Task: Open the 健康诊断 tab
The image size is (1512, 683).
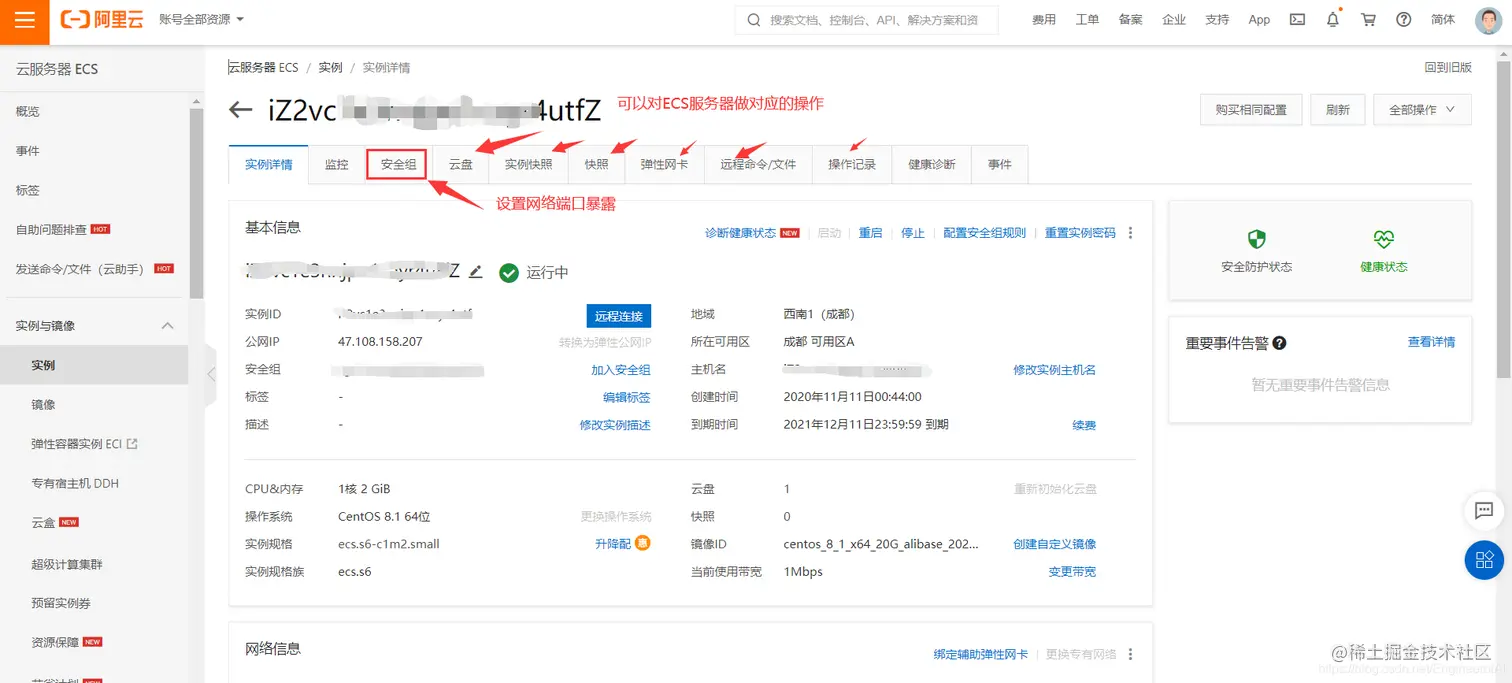Action: (x=931, y=165)
